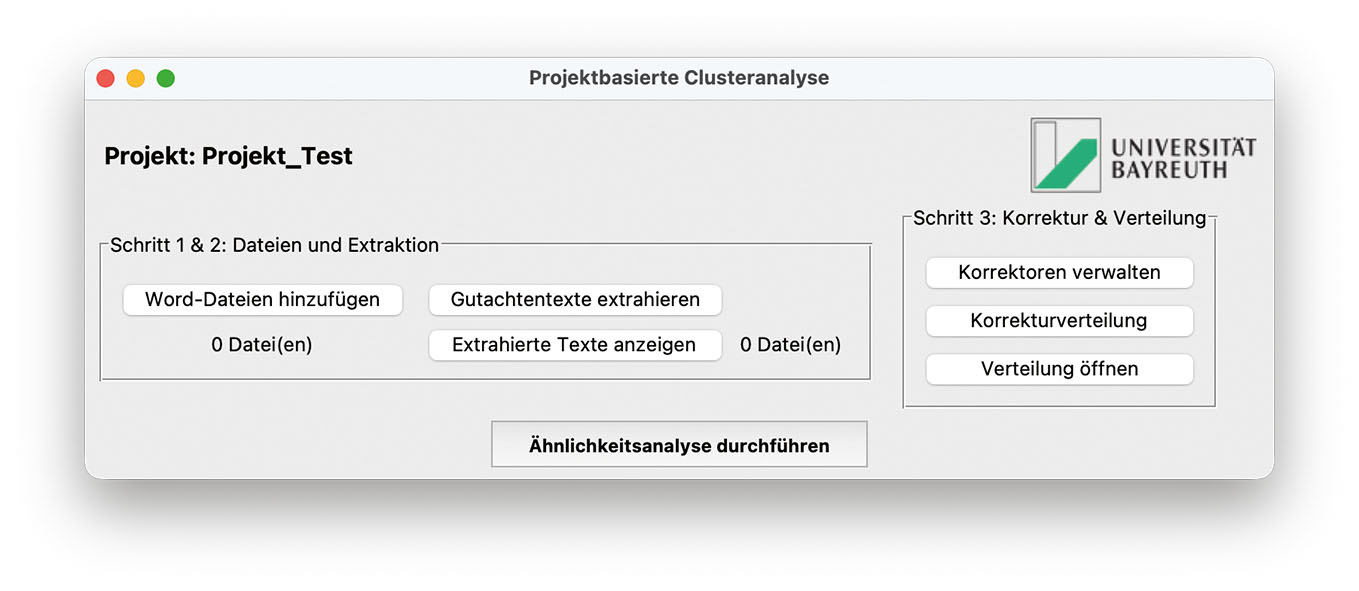Close the Projektbasierte Clusteranalyse window
1359x591 pixels.
click(x=105, y=78)
